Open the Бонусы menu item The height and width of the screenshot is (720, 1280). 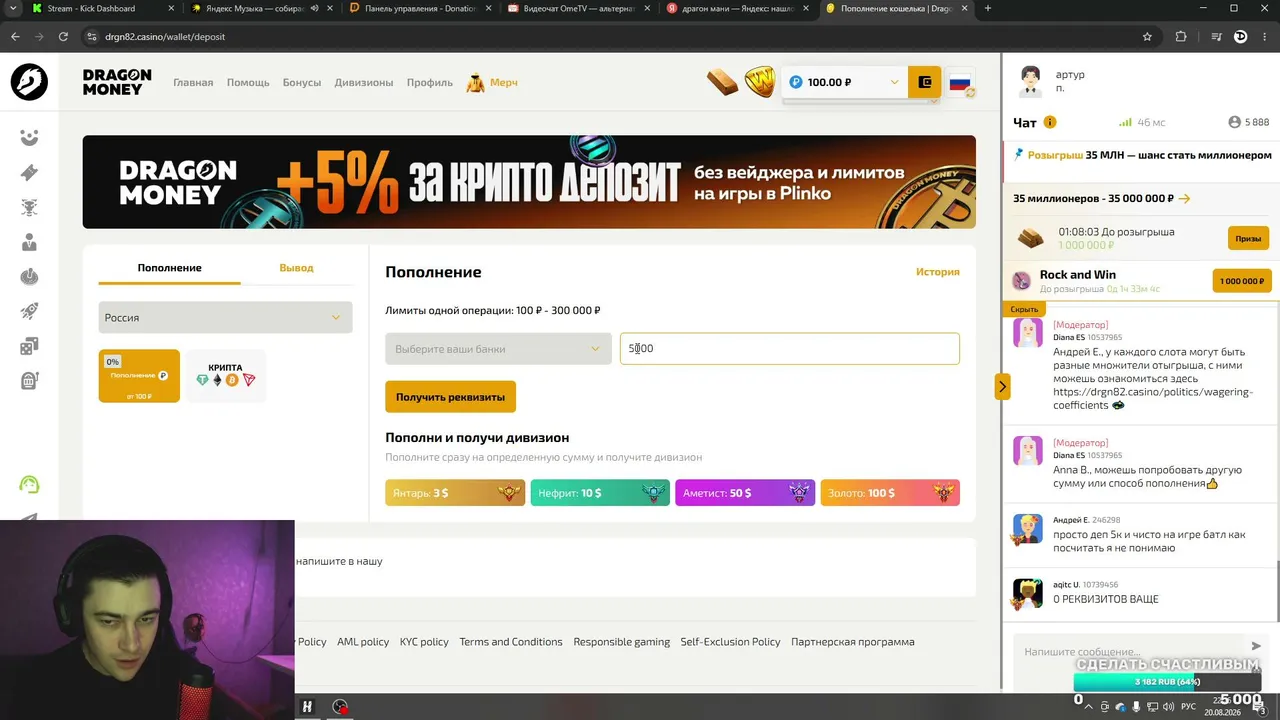pyautogui.click(x=302, y=82)
